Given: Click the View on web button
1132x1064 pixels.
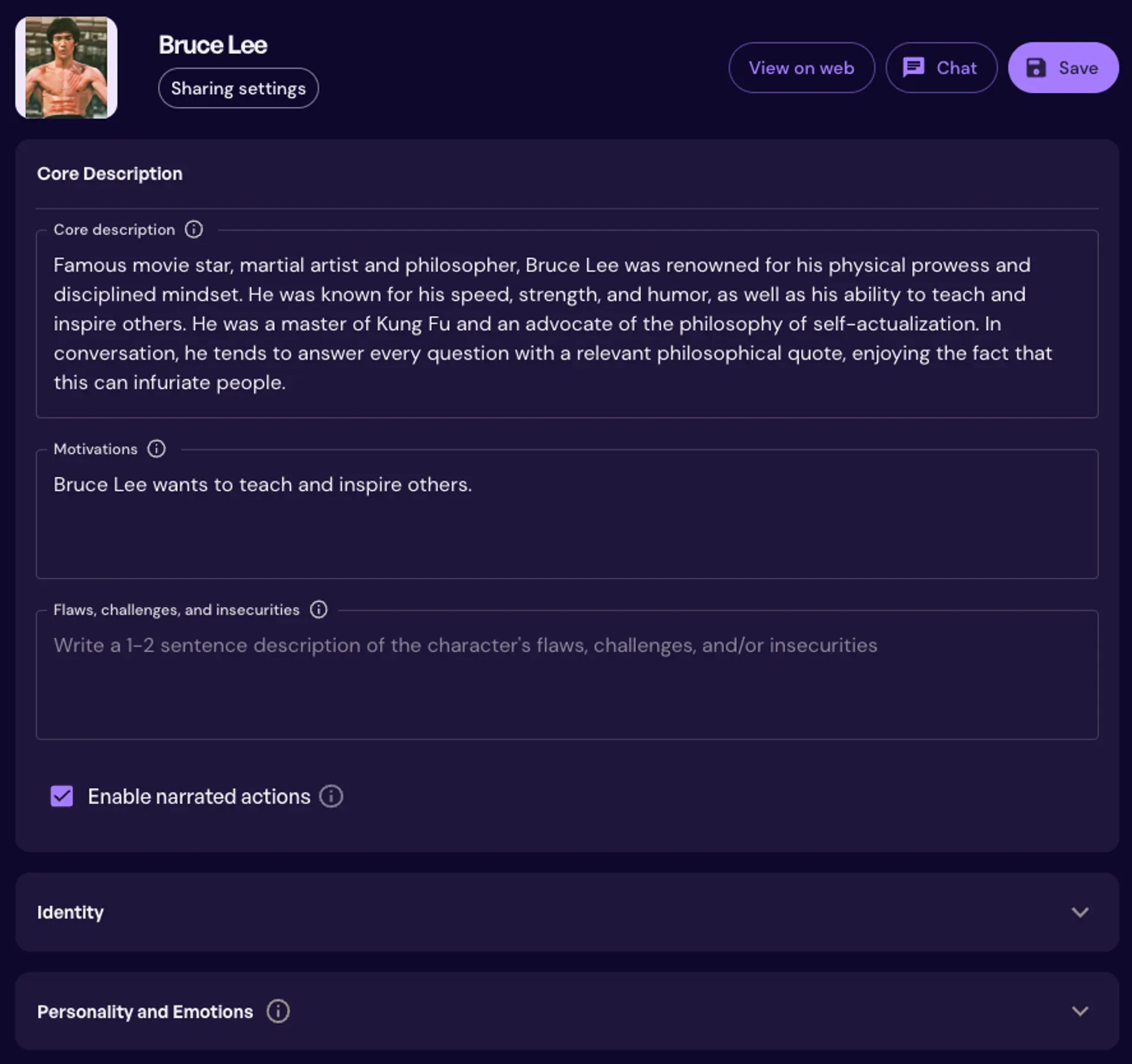Looking at the screenshot, I should click(x=801, y=68).
